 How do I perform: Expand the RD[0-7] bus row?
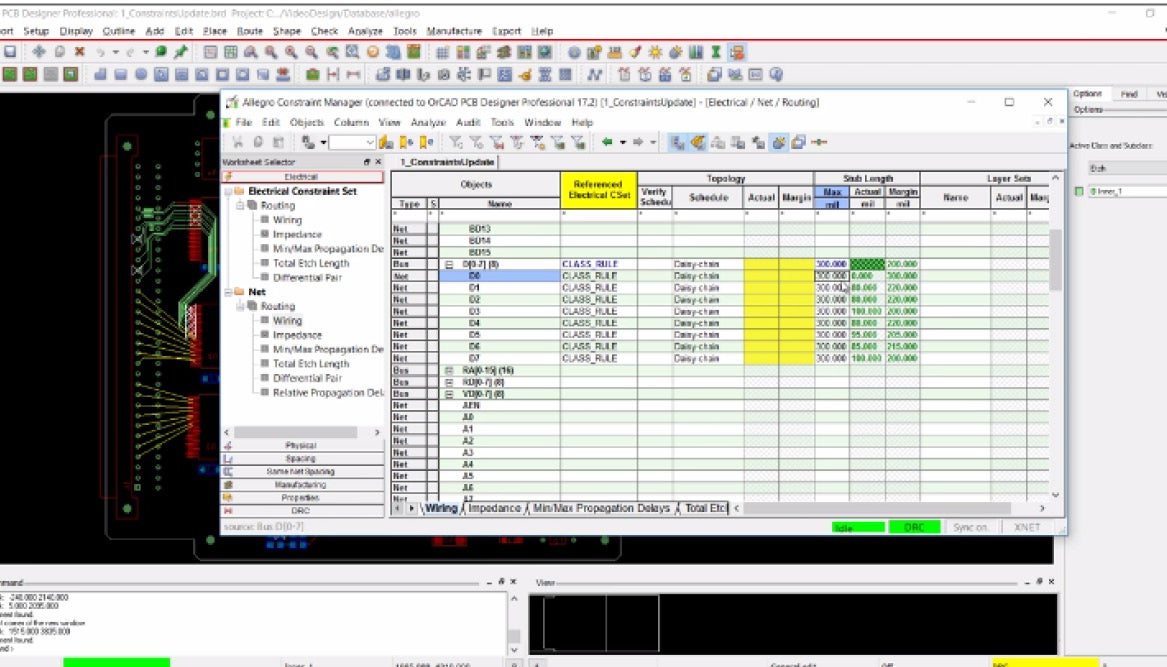pyautogui.click(x=449, y=382)
